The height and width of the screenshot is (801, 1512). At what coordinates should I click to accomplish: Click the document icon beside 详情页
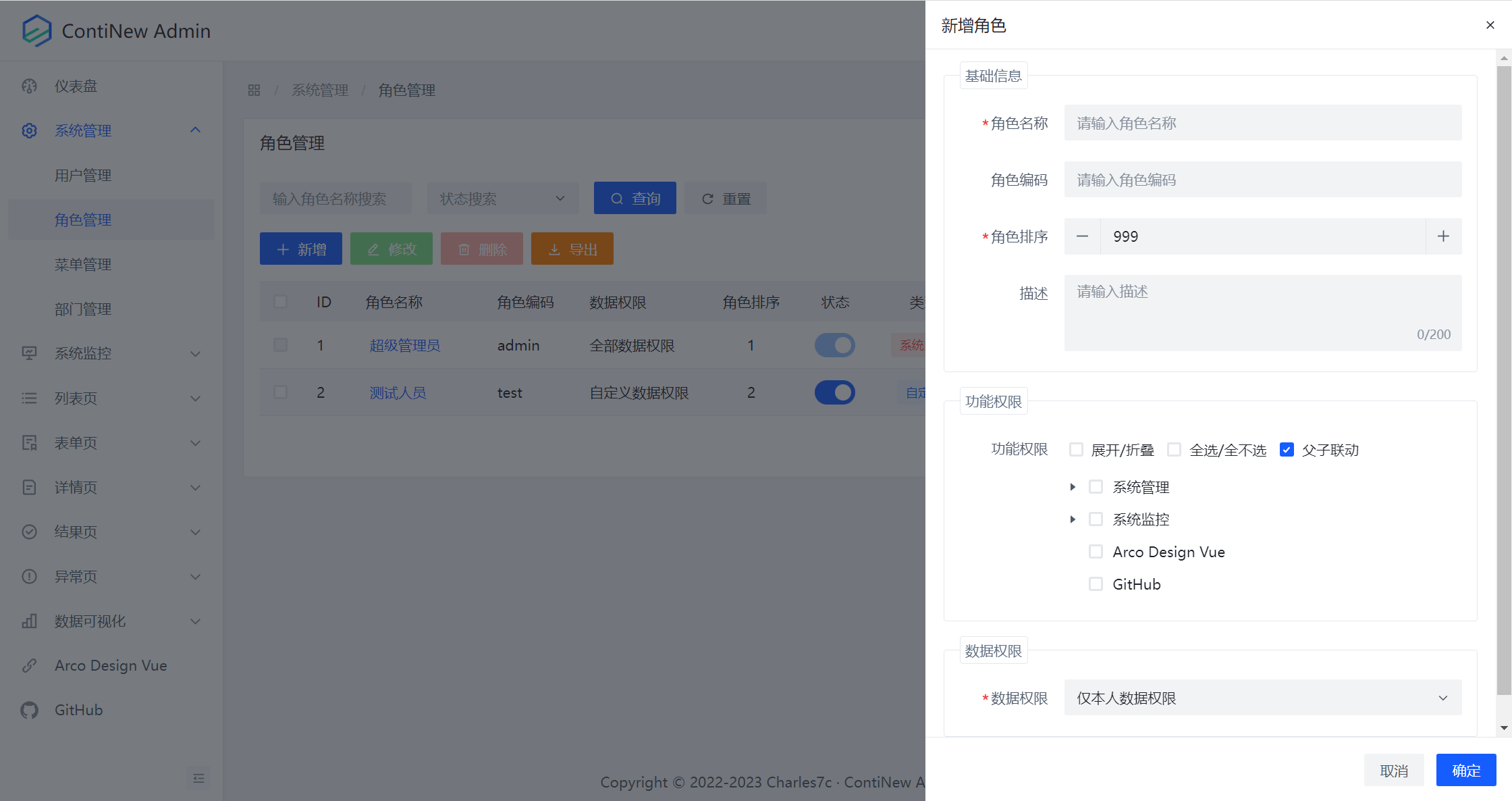pos(29,487)
